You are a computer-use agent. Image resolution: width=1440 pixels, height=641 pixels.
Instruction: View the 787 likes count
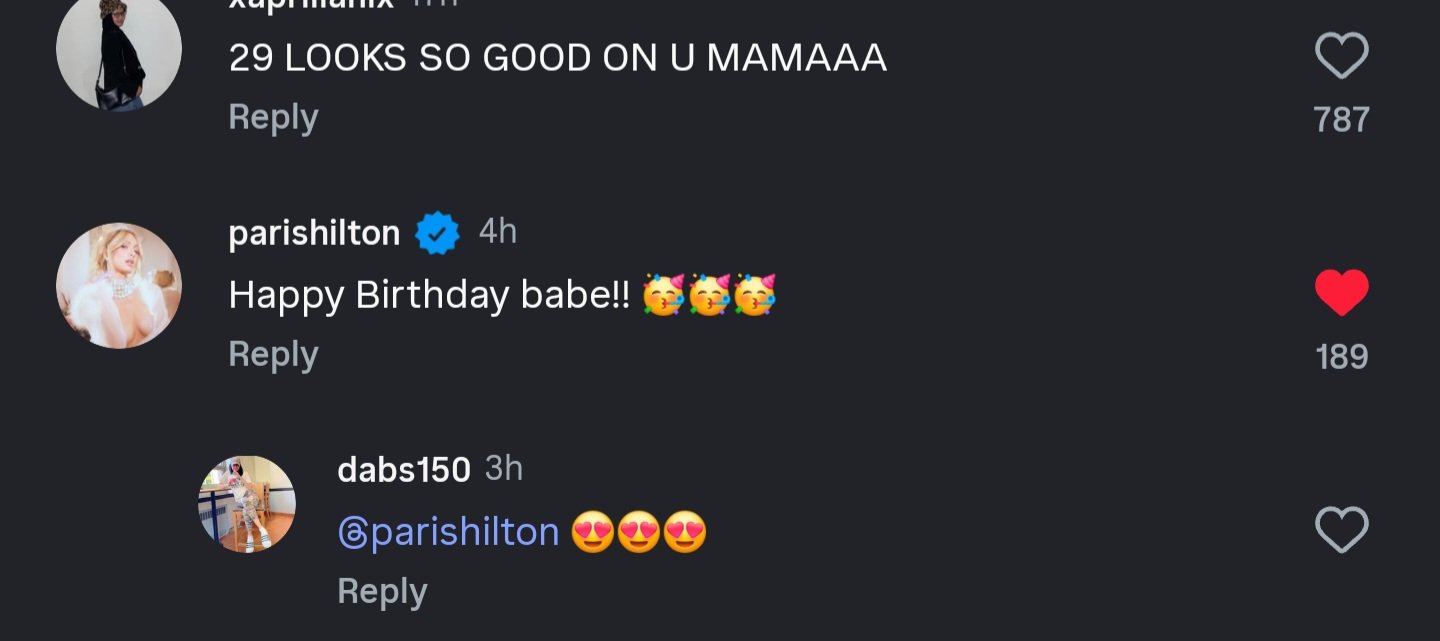point(1341,120)
